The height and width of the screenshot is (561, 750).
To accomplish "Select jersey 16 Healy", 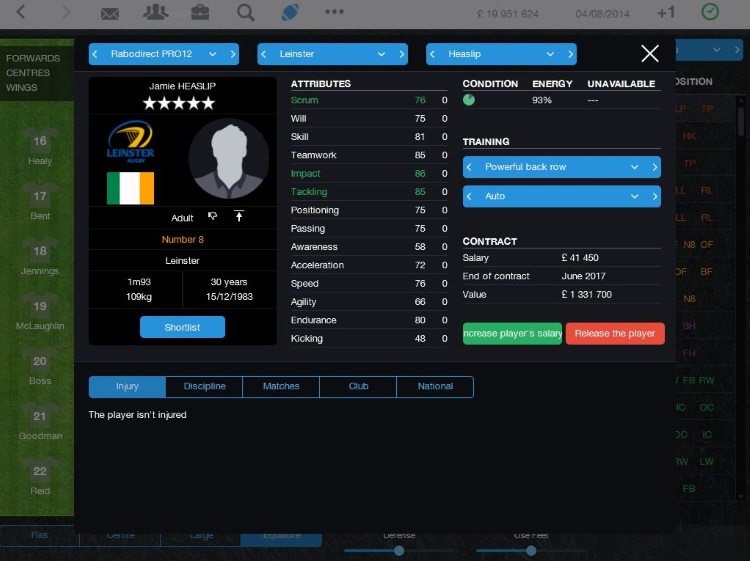I will coord(40,147).
